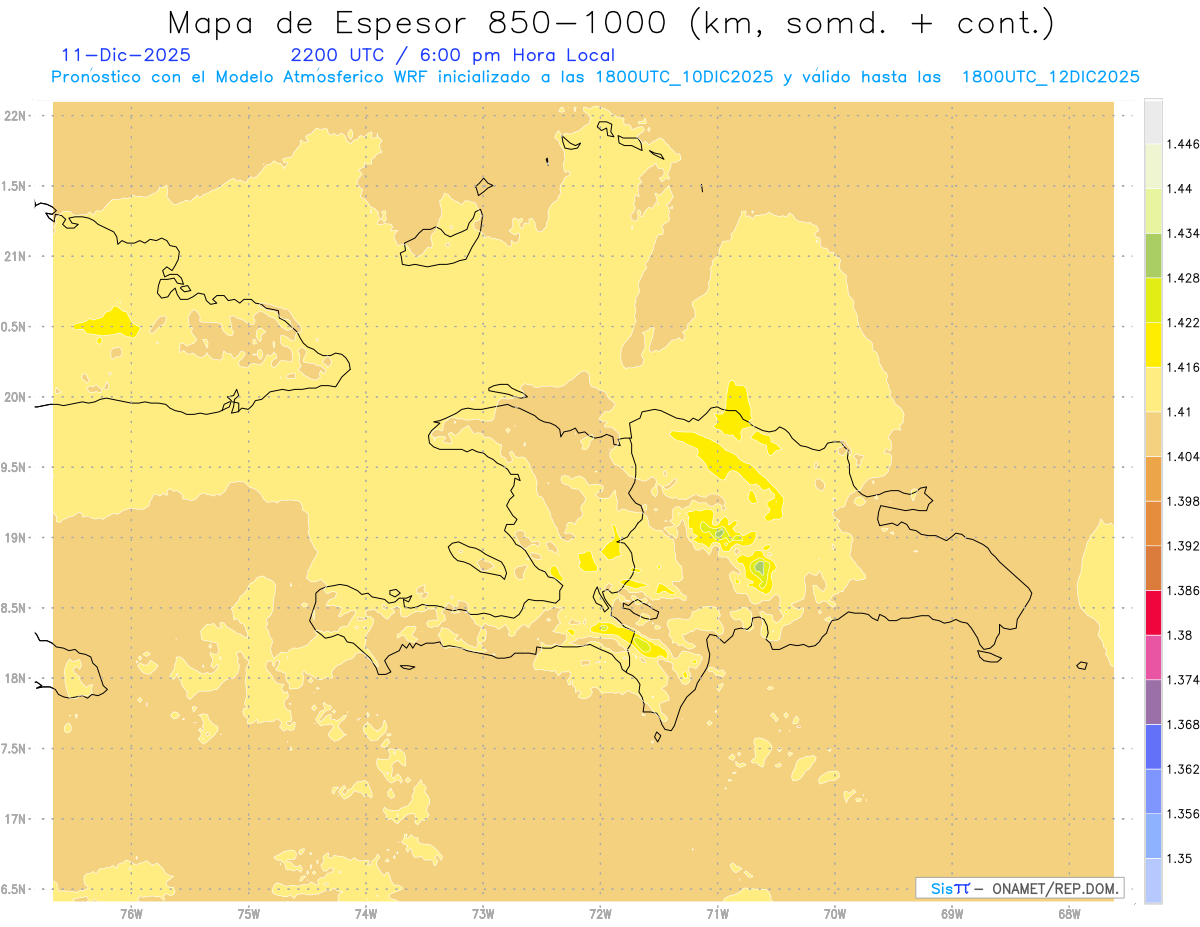Click the colorbar value '1.404'
Image resolution: width=1200 pixels, height=927 pixels.
[1184, 456]
